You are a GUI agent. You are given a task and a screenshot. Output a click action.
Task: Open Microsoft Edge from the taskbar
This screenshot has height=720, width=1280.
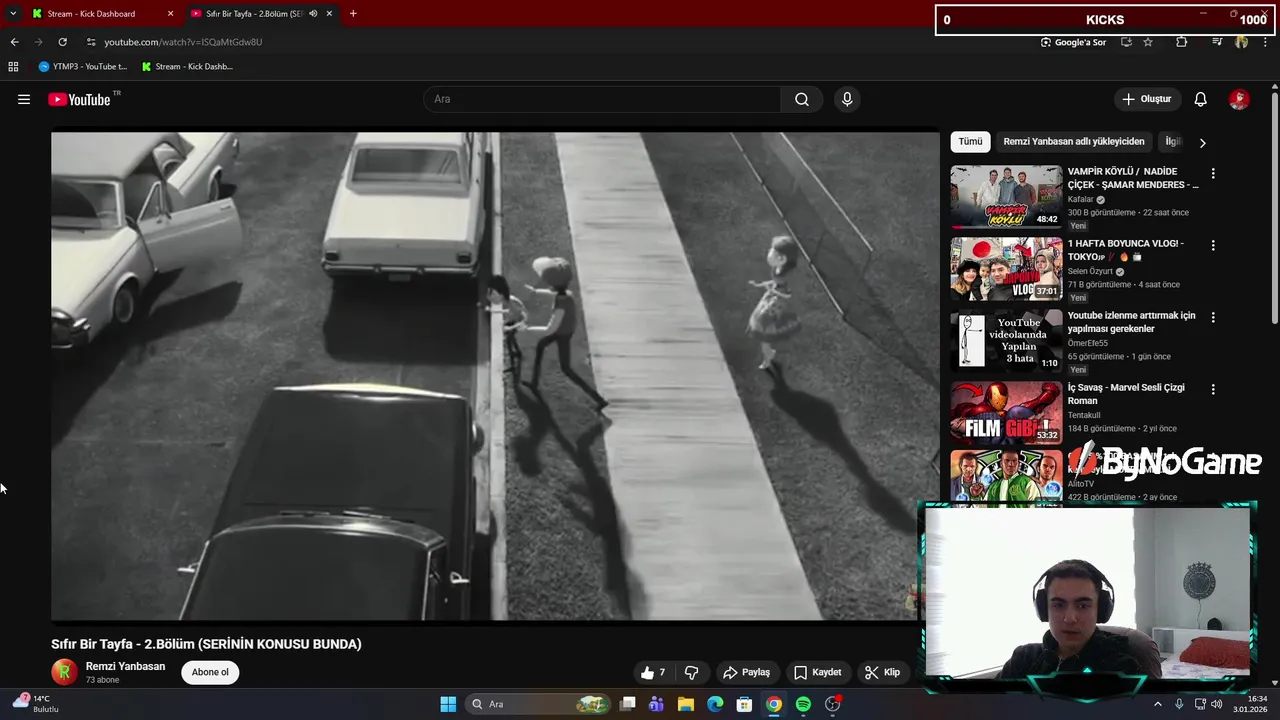715,704
